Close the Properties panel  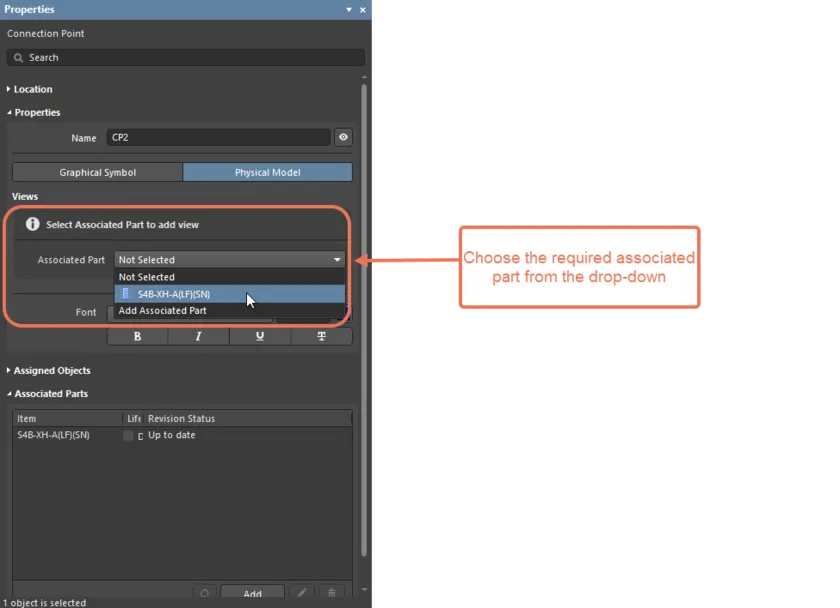363,10
